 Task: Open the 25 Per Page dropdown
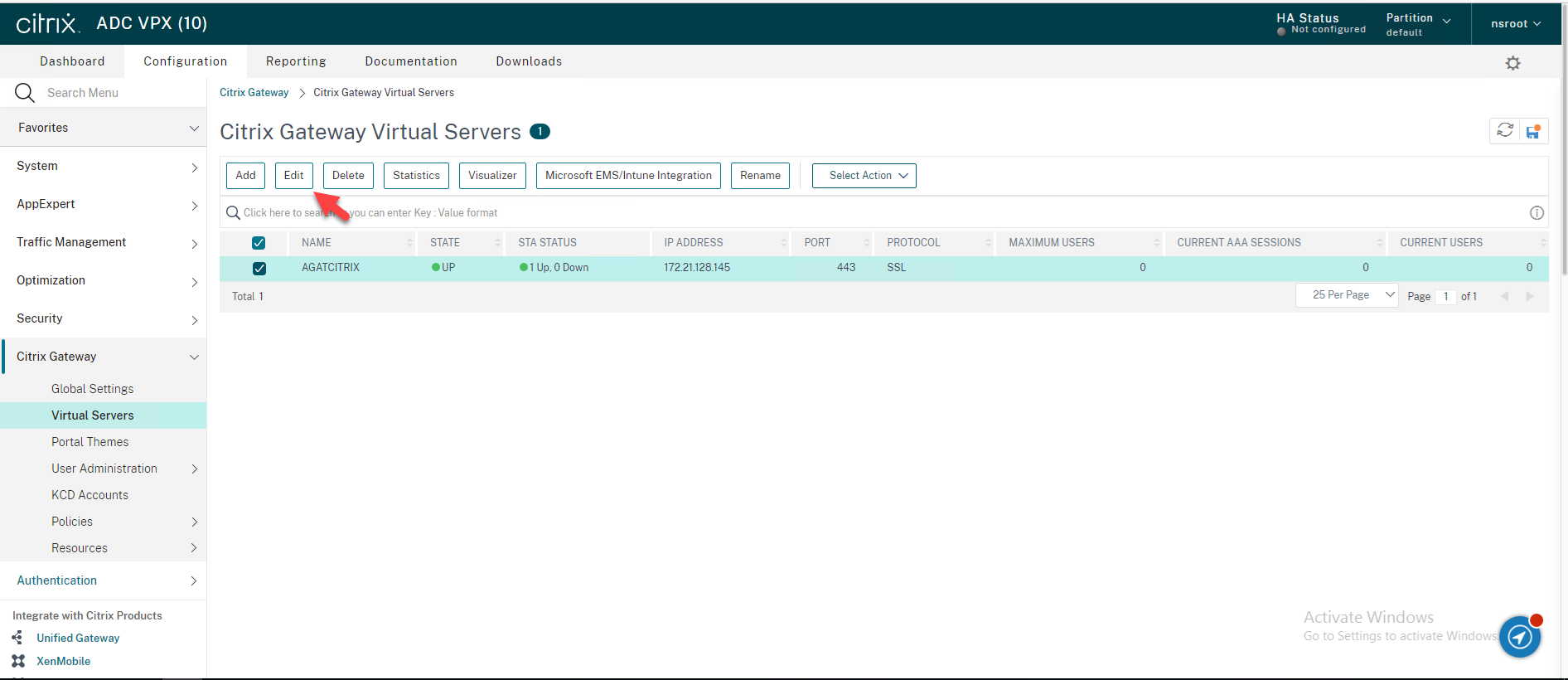[1347, 295]
